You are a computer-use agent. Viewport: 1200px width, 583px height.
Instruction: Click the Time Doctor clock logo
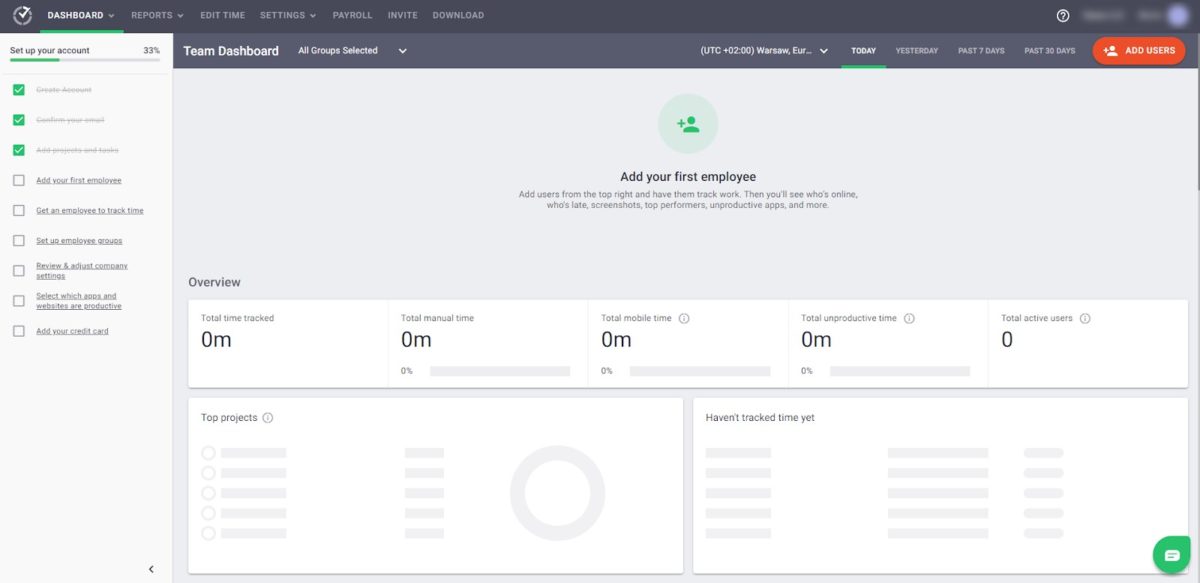pyautogui.click(x=22, y=15)
